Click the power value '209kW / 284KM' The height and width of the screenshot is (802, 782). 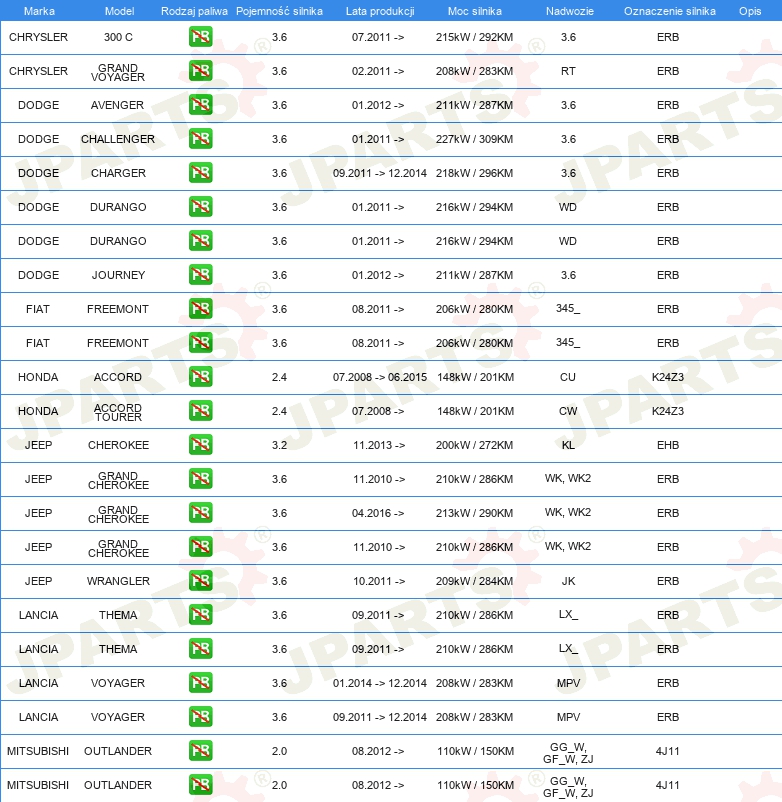coord(475,581)
